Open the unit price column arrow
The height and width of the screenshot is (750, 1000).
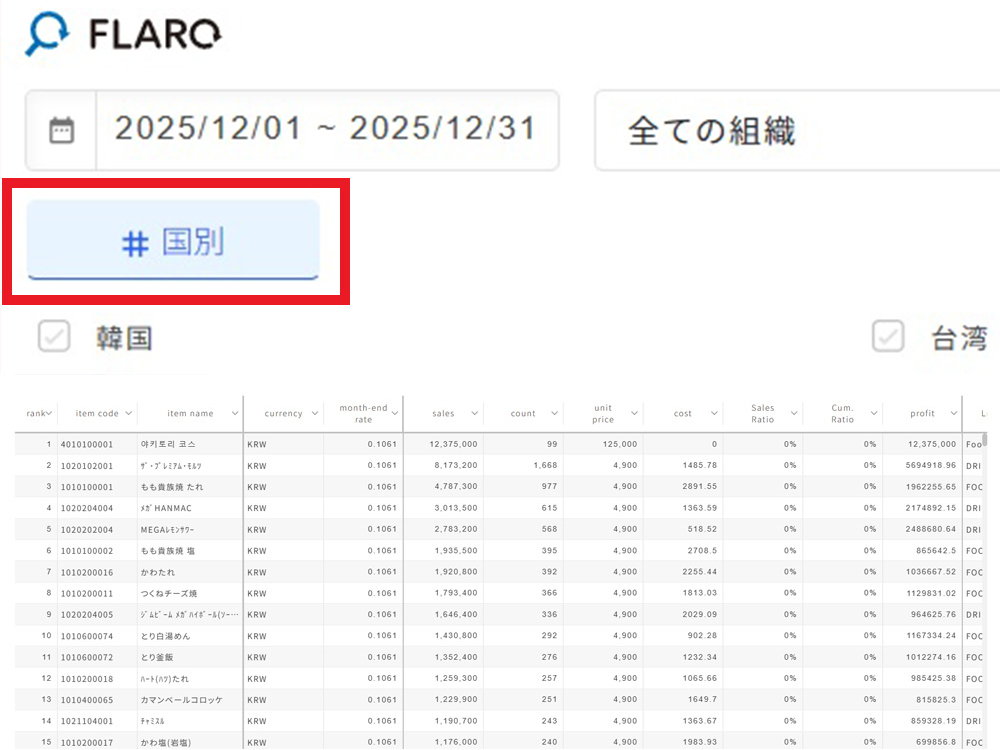click(635, 413)
